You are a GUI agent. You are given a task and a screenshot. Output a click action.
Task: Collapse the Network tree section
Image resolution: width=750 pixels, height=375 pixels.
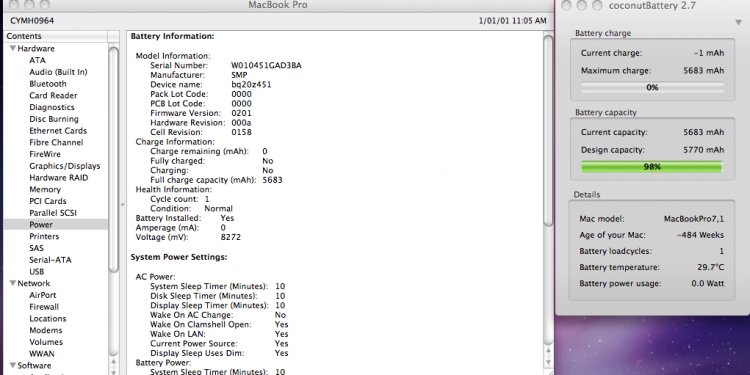[12, 283]
